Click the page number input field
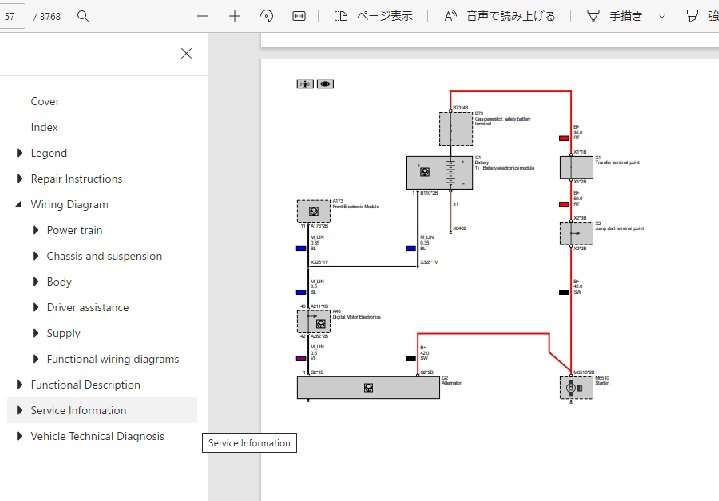Viewport: 719px width, 501px height. tap(11, 17)
